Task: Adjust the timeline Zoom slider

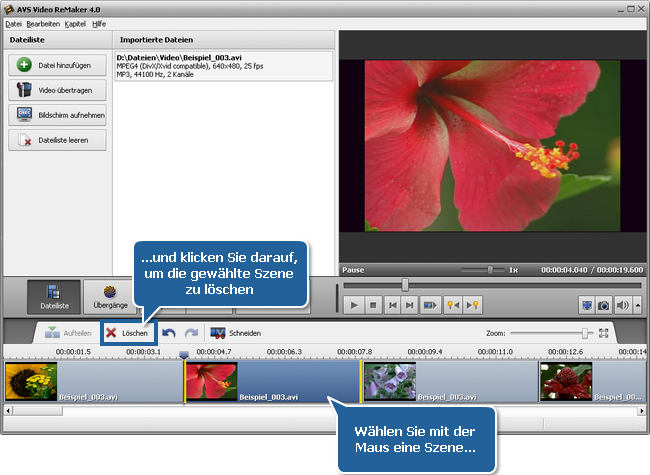Action: tap(586, 333)
